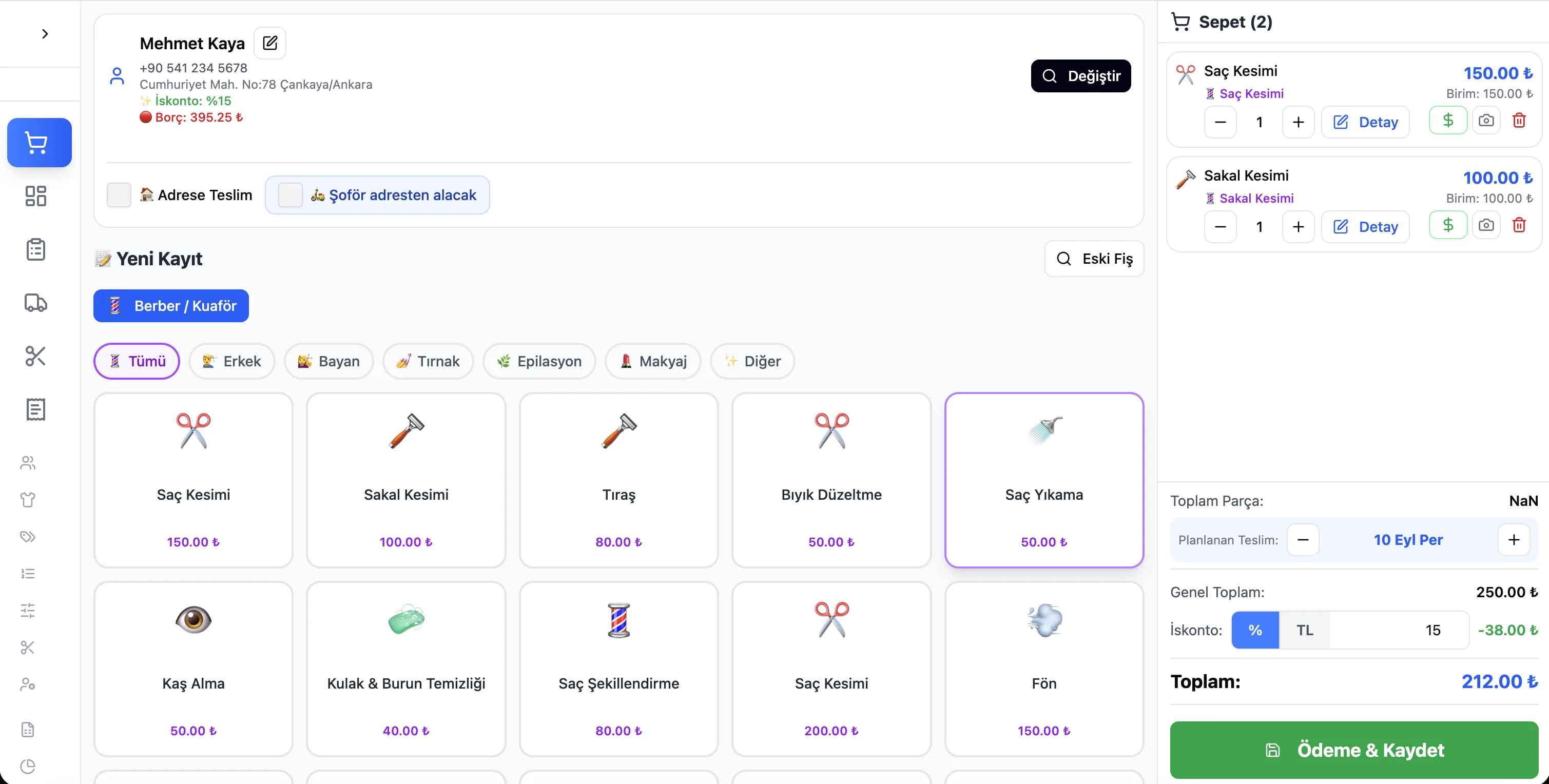Open the pie chart reports sidebar icon
This screenshot has height=784, width=1549.
click(x=28, y=767)
